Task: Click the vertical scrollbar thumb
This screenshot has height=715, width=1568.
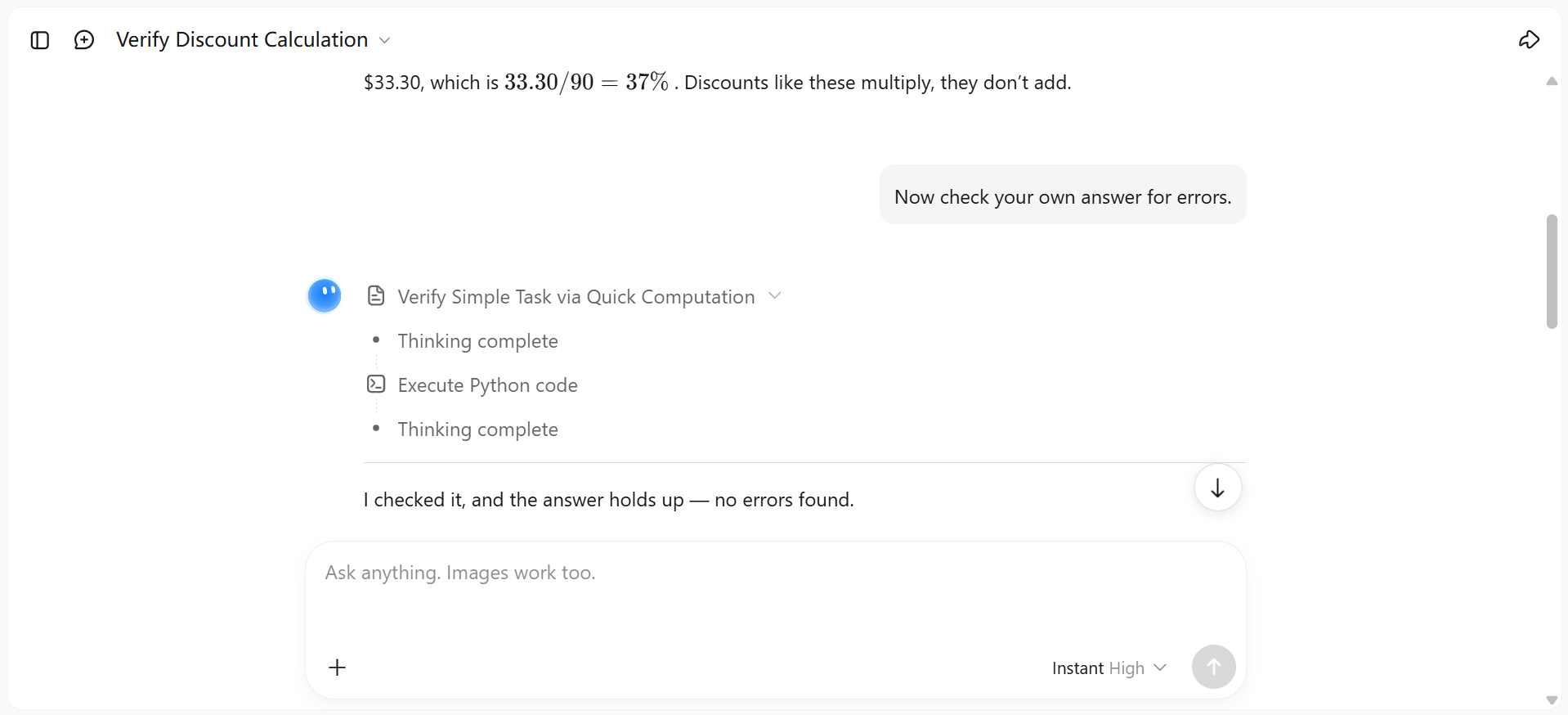Action: 1551,272
